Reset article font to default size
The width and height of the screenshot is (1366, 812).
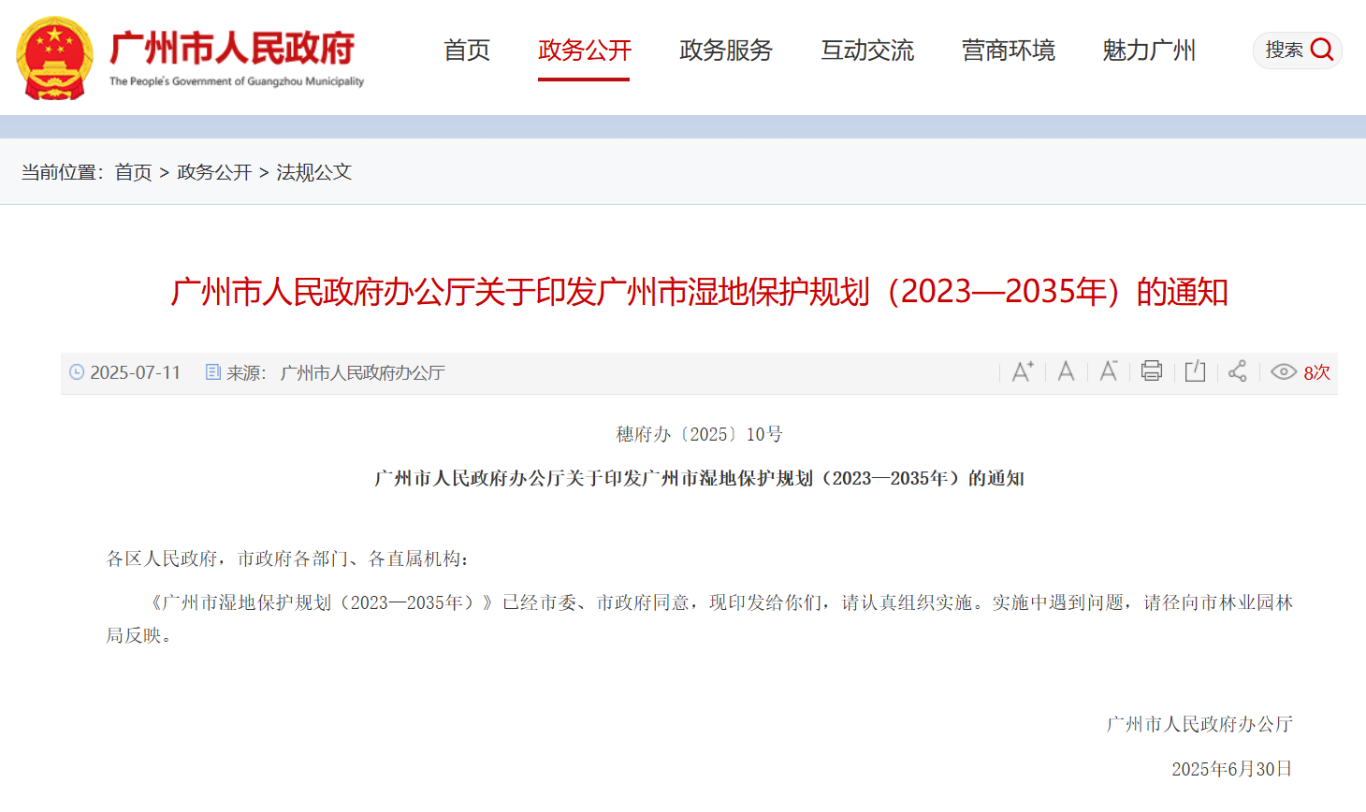1066,372
